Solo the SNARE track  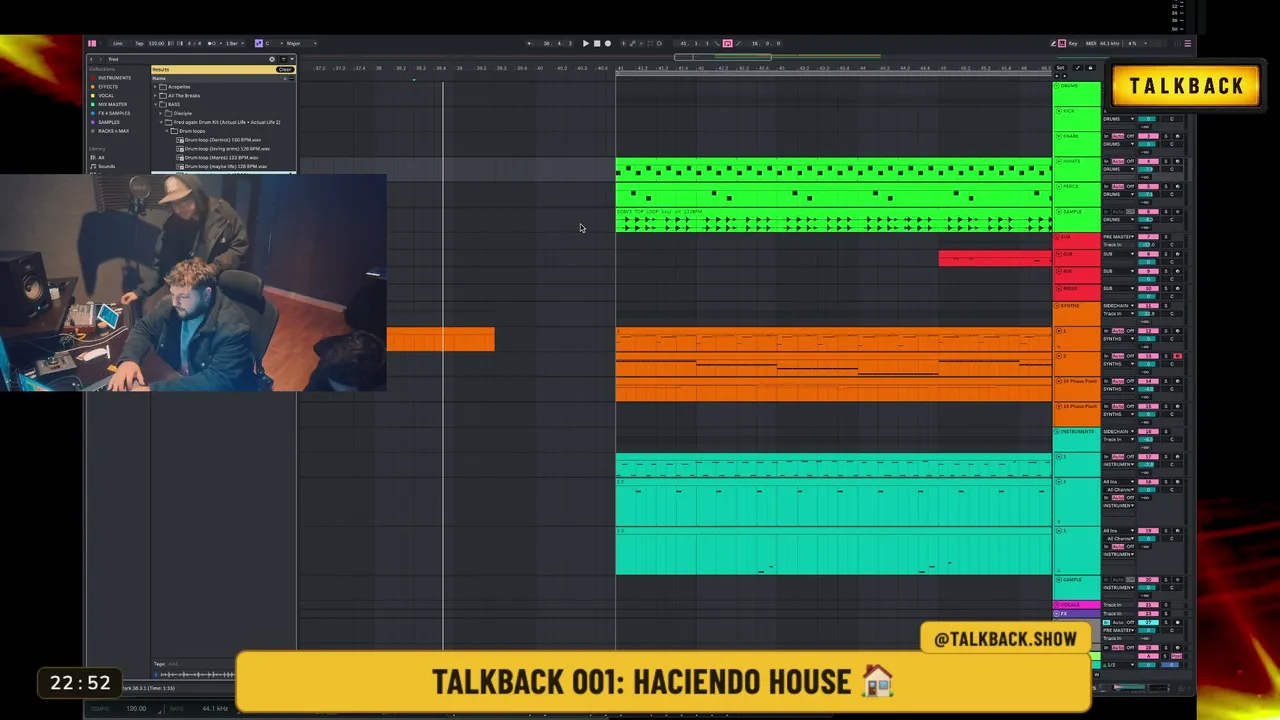[1165, 136]
